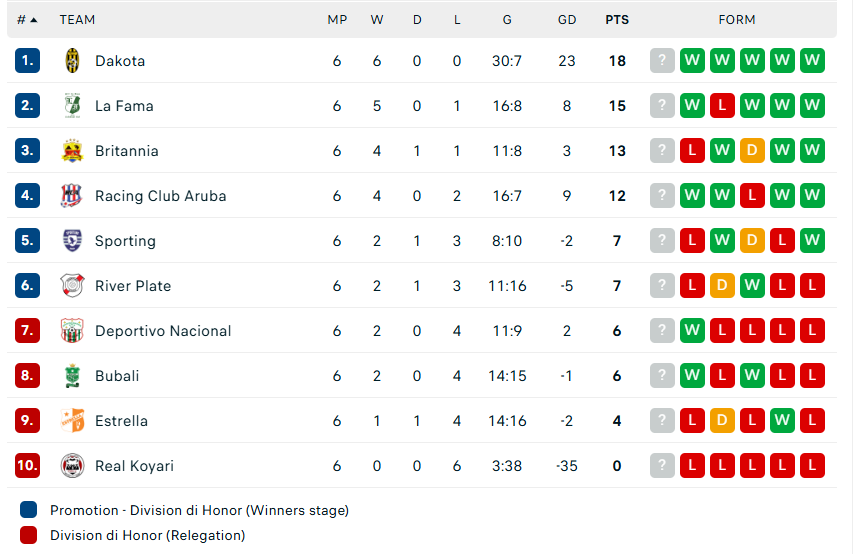Image resolution: width=853 pixels, height=554 pixels.
Task: Click the Racing Club Aruba crest
Action: click(x=72, y=196)
